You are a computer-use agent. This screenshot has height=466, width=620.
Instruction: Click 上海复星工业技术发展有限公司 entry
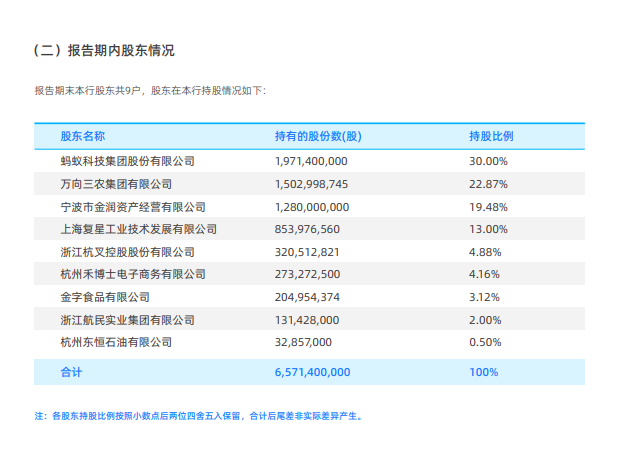click(x=139, y=229)
